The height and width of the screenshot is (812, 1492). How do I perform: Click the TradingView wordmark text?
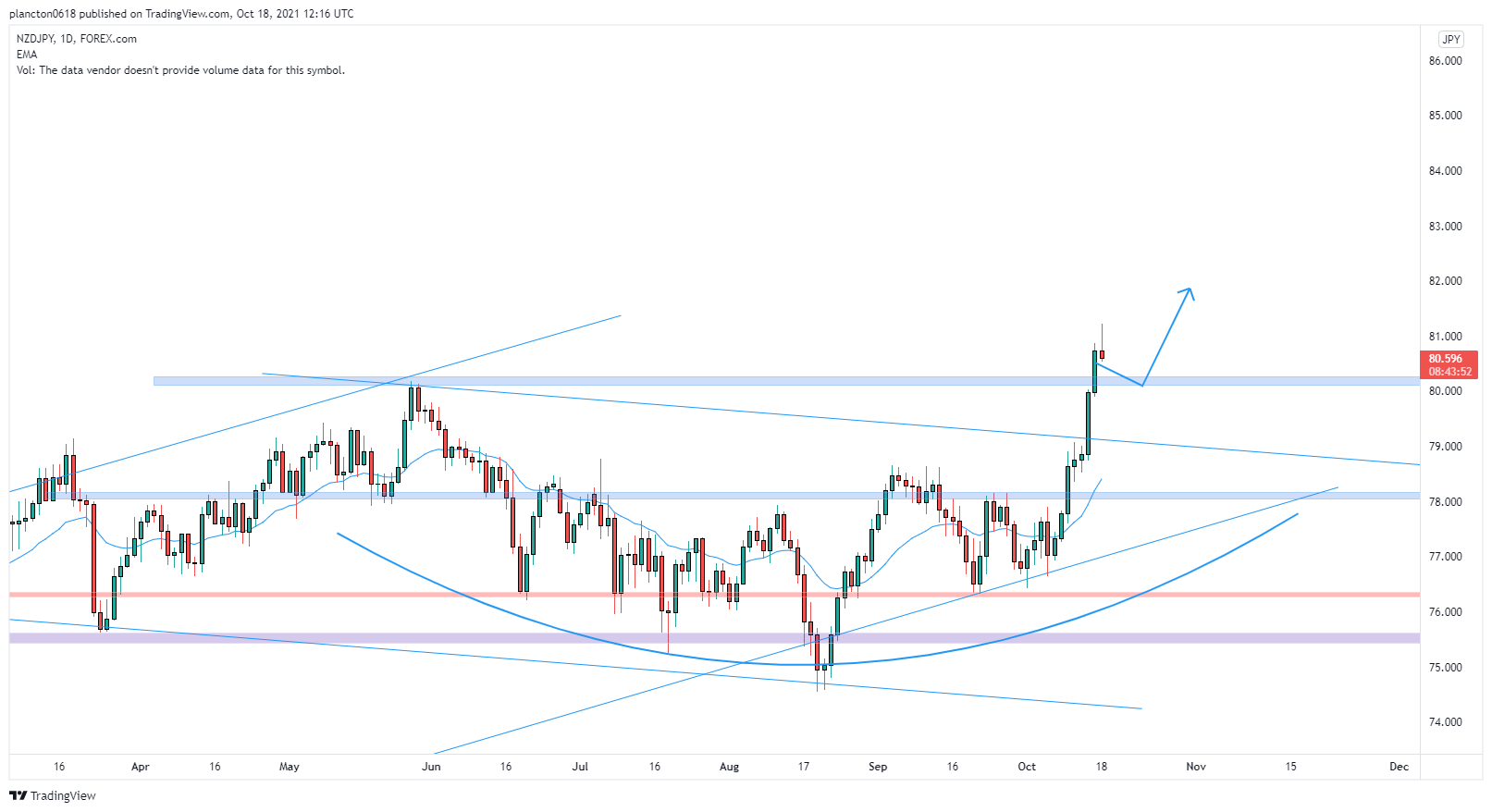coord(63,796)
